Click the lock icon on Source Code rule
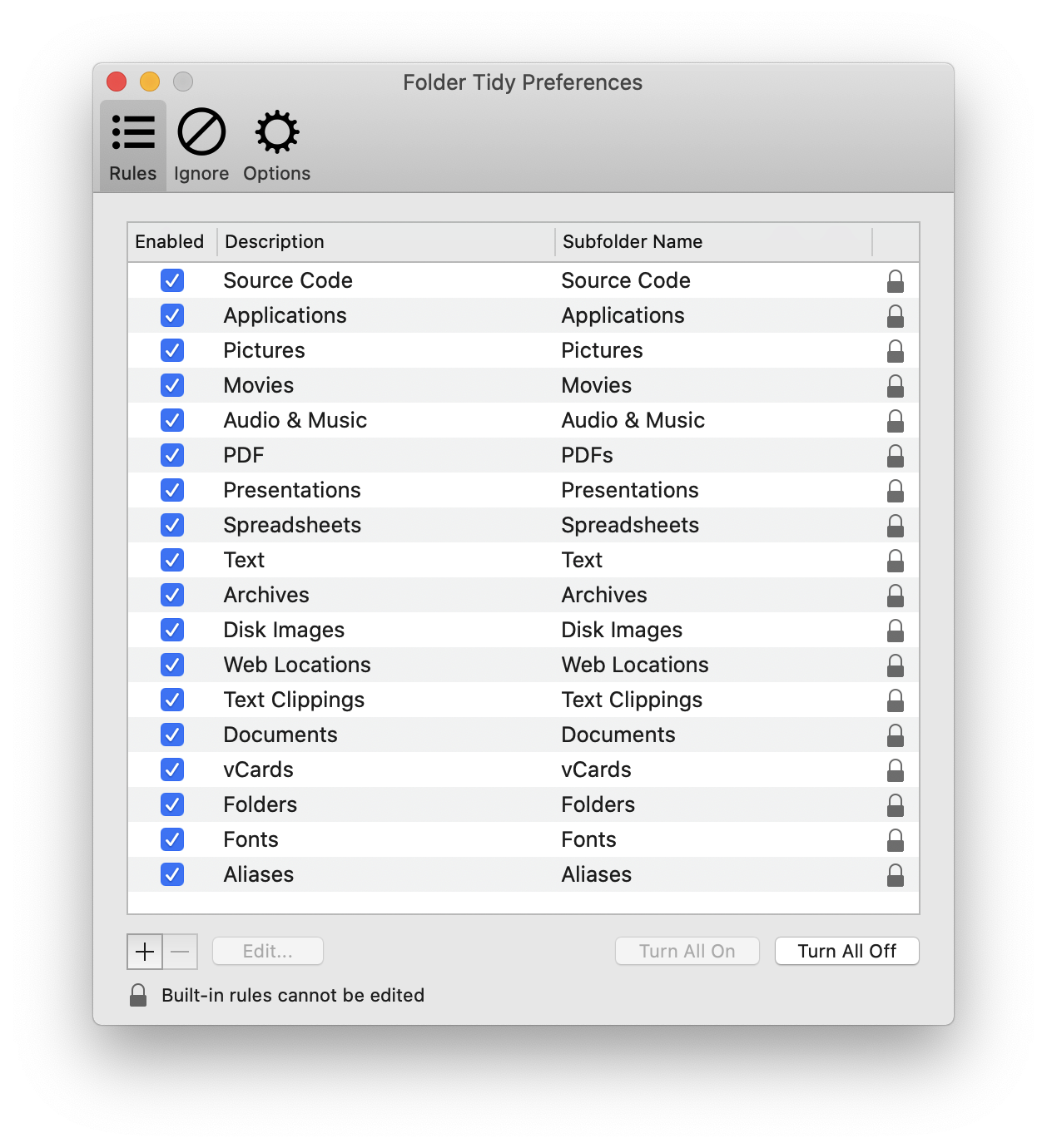The width and height of the screenshot is (1047, 1148). click(896, 281)
